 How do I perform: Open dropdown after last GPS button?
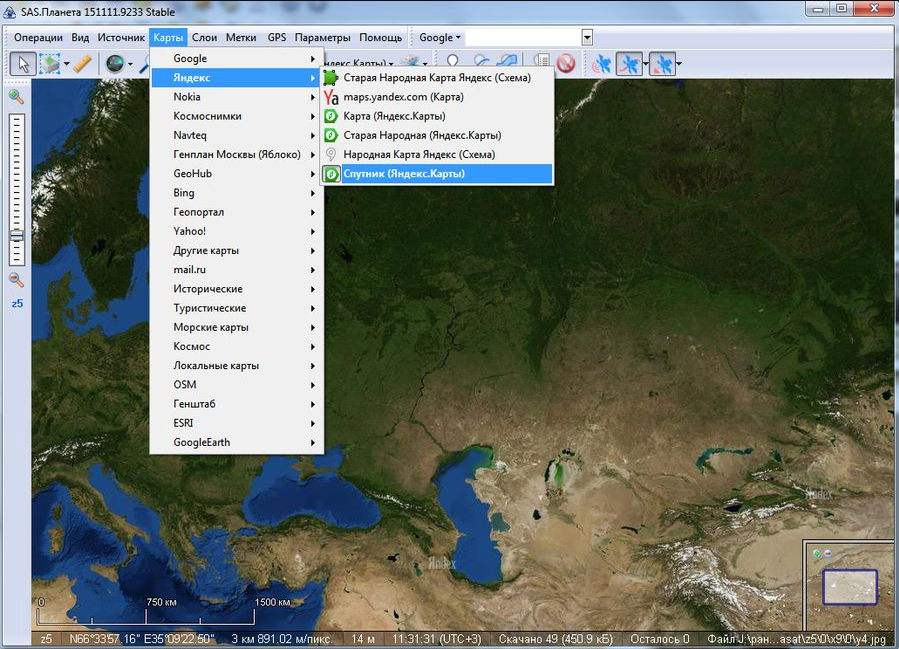click(x=679, y=64)
